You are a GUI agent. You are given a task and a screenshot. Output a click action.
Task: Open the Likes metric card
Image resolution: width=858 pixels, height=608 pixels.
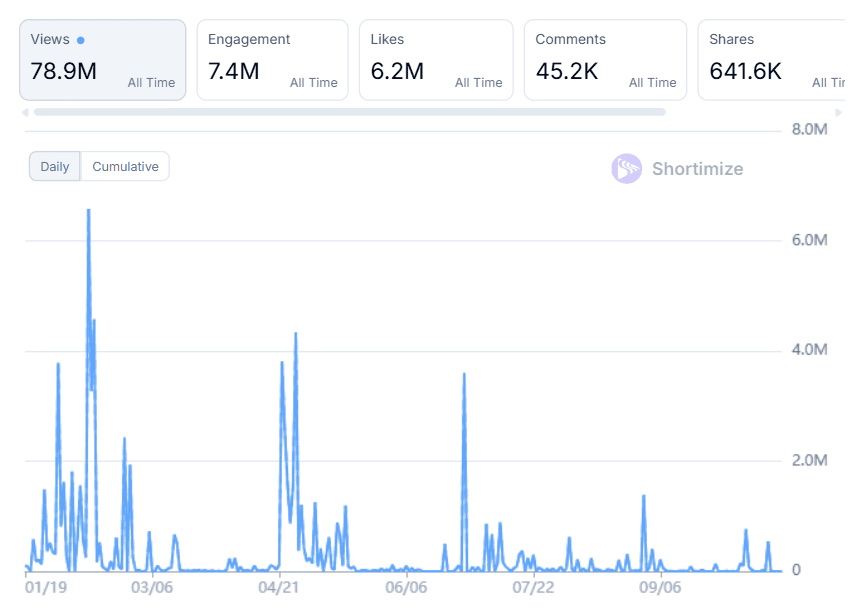click(436, 60)
